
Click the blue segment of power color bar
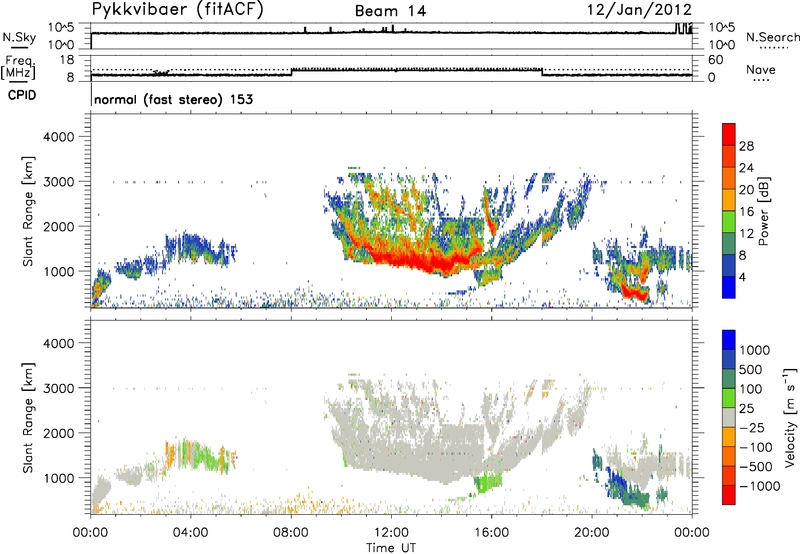coord(729,287)
